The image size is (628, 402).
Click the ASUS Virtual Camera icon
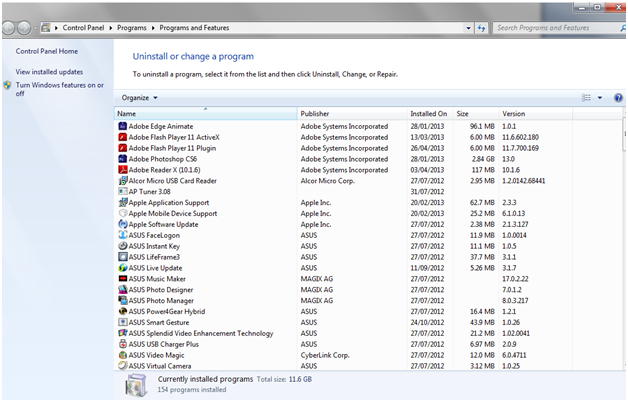(123, 366)
